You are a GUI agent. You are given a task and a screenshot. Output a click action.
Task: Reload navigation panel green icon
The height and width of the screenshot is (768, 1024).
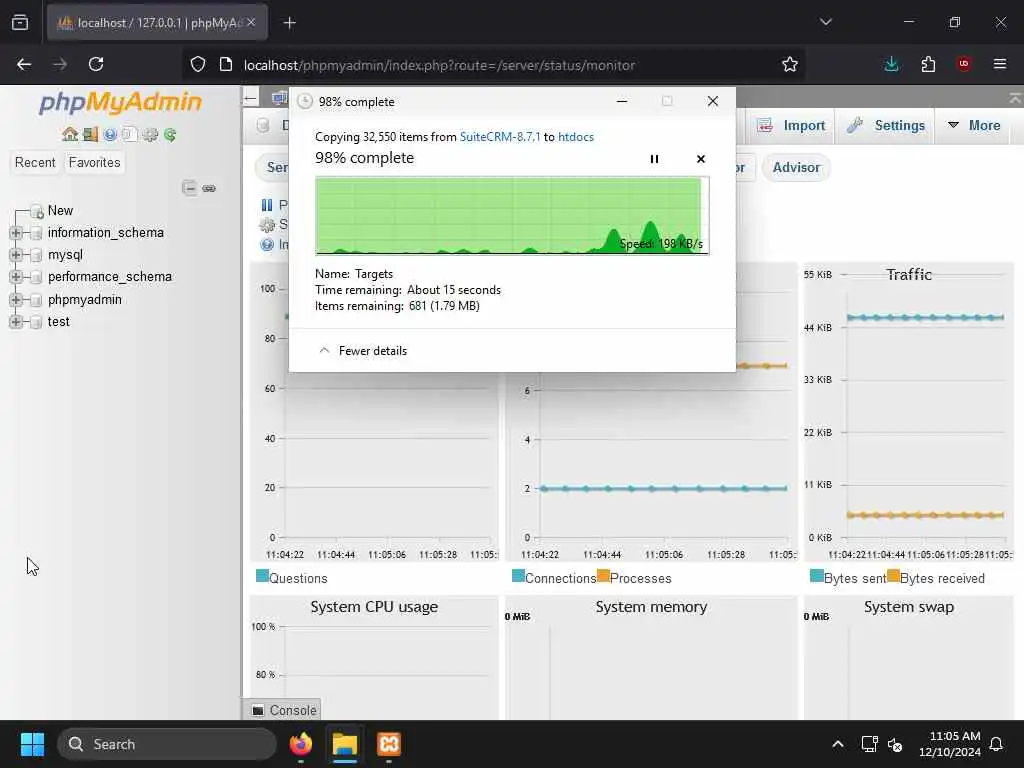170,135
